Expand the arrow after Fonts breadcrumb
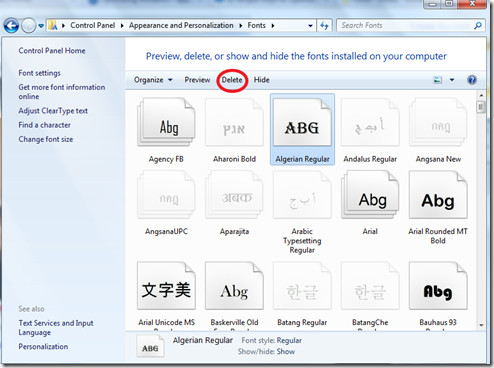This screenshot has width=494, height=368. pos(273,26)
